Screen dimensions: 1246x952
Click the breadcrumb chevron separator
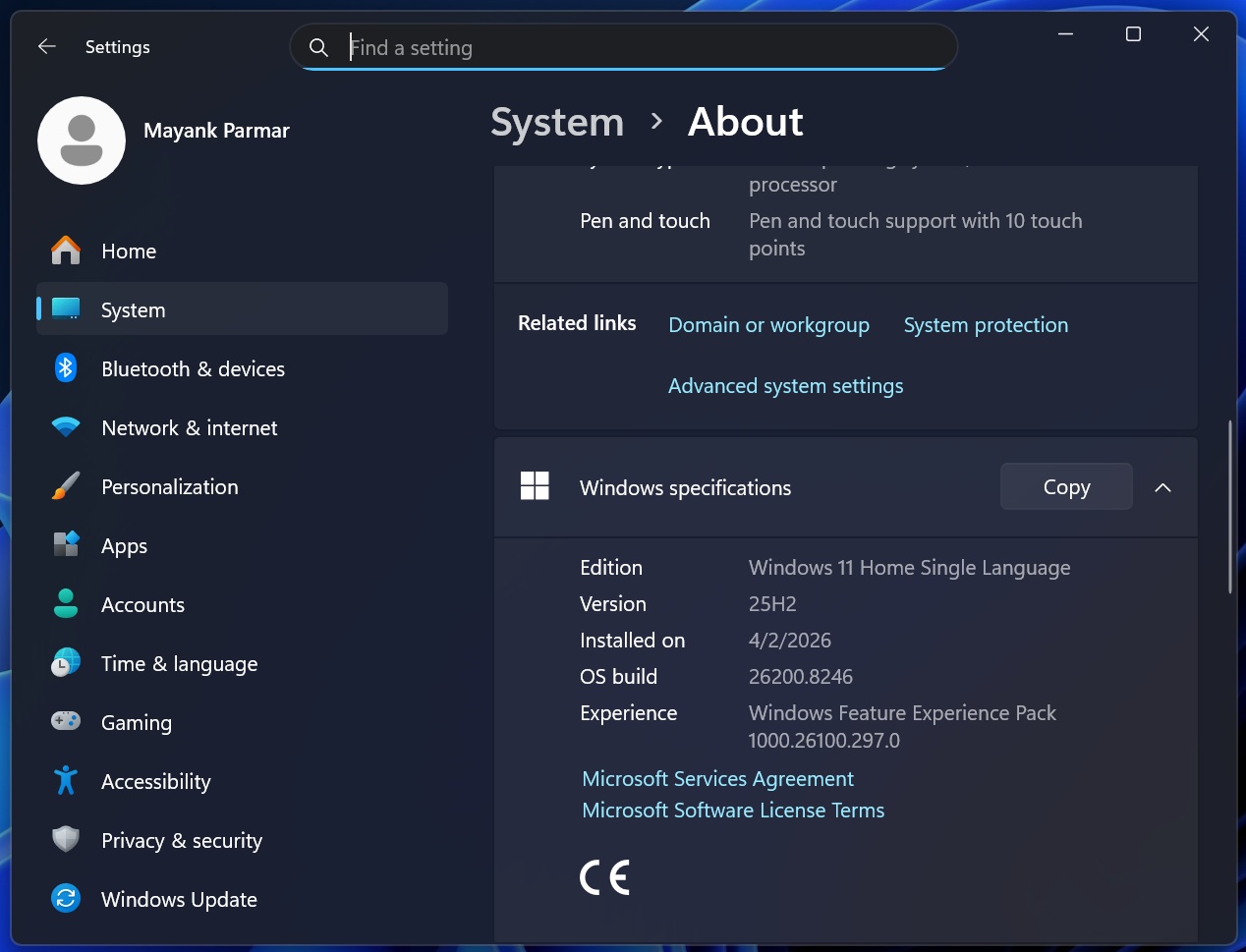(656, 122)
